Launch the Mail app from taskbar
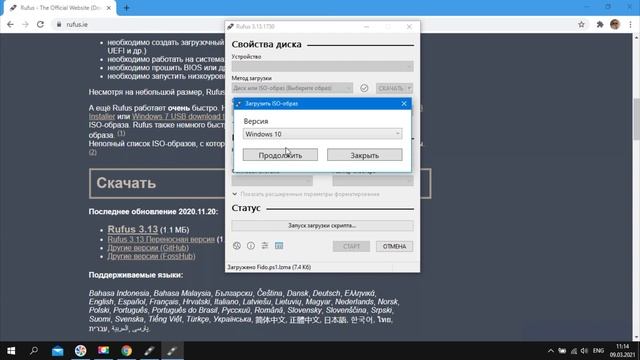The height and width of the screenshot is (360, 640). pyautogui.click(x=58, y=351)
